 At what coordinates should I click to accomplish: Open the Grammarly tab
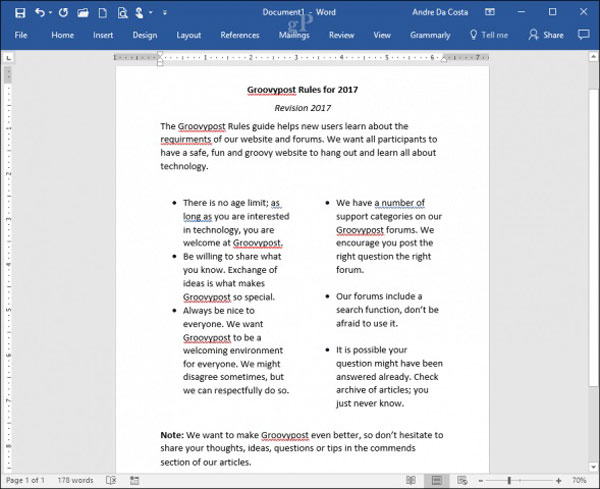(x=430, y=35)
